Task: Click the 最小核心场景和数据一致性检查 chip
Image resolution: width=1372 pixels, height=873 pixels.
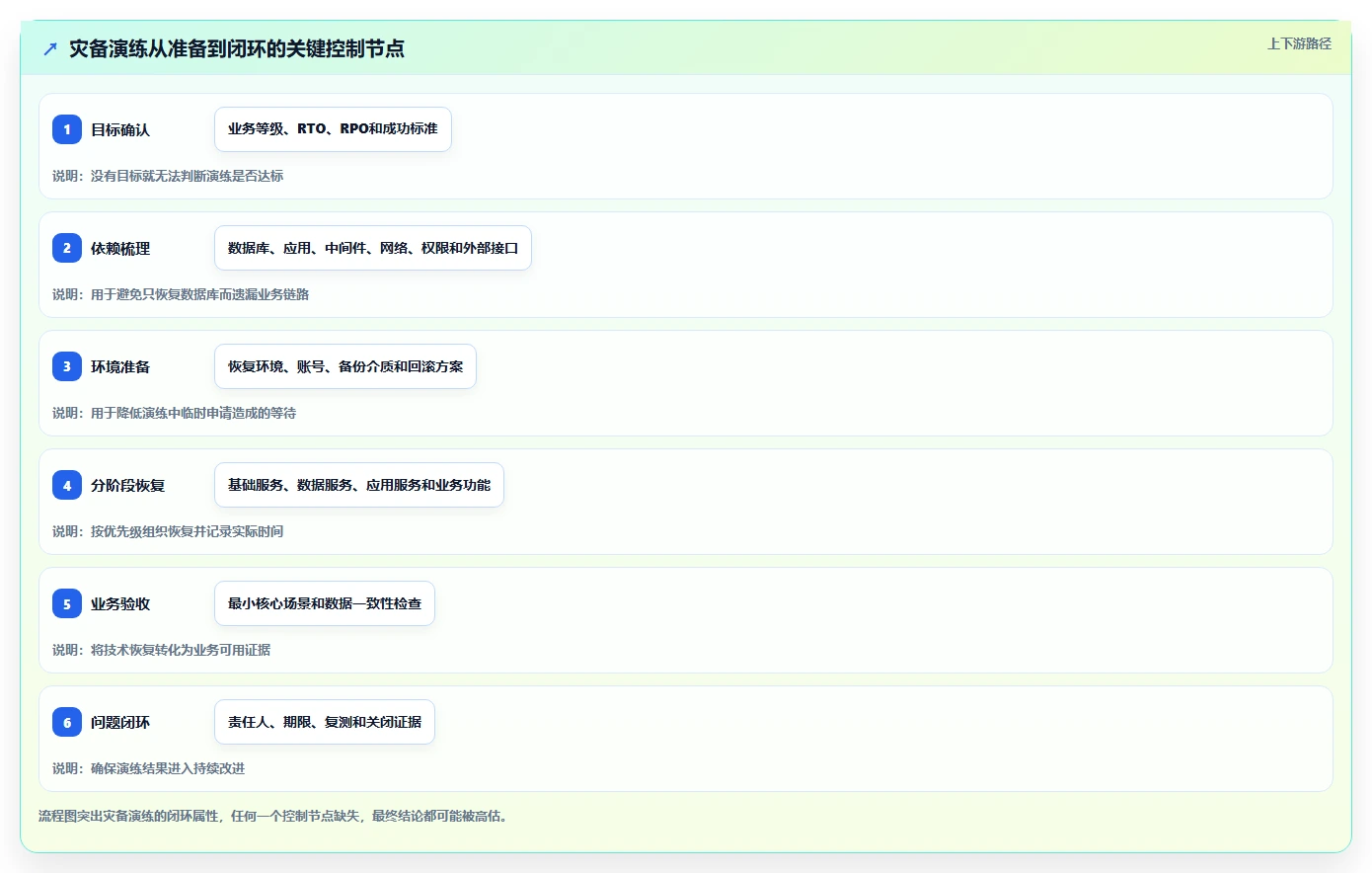Action: point(325,603)
